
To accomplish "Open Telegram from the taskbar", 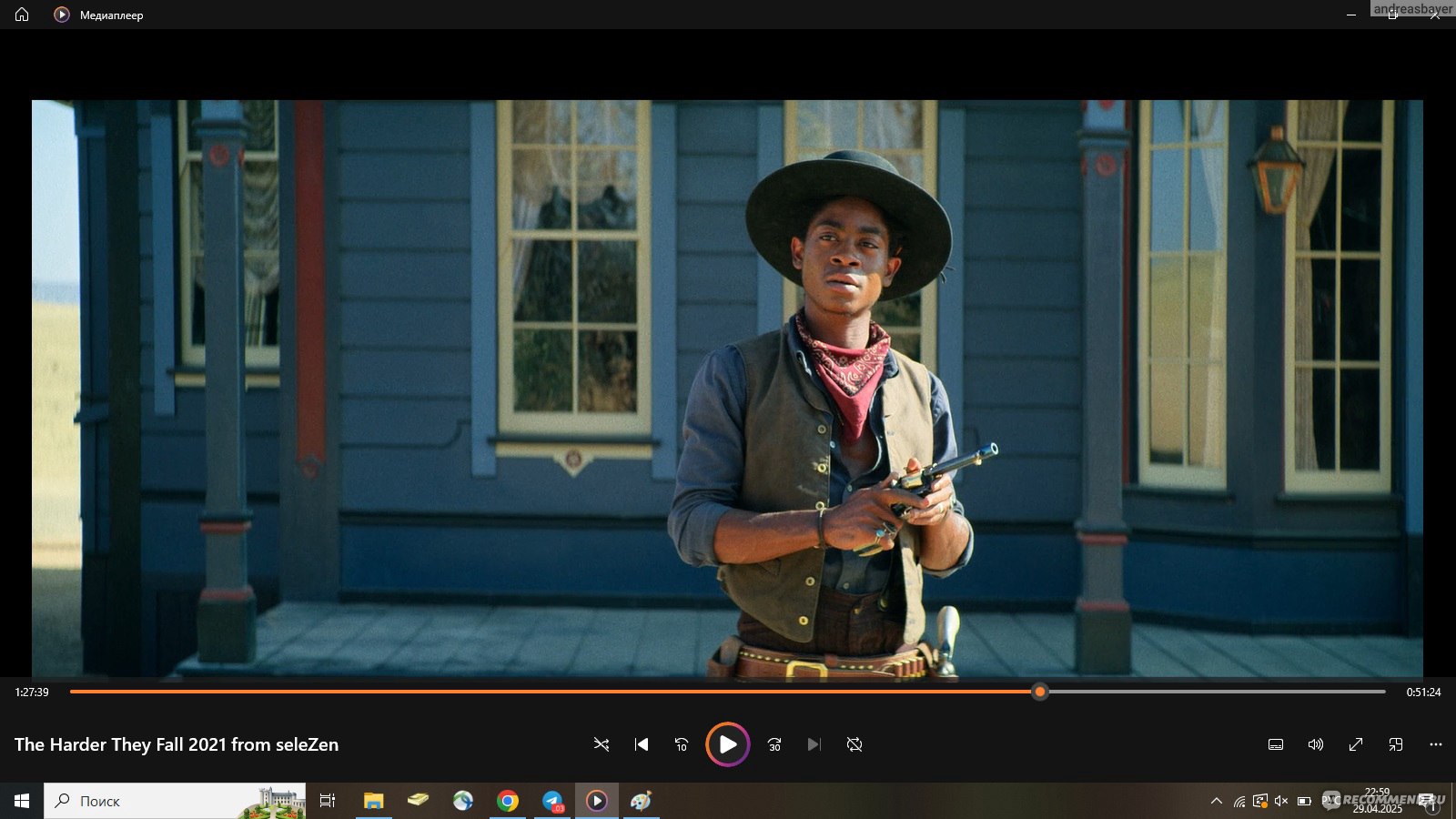I will pos(552,801).
